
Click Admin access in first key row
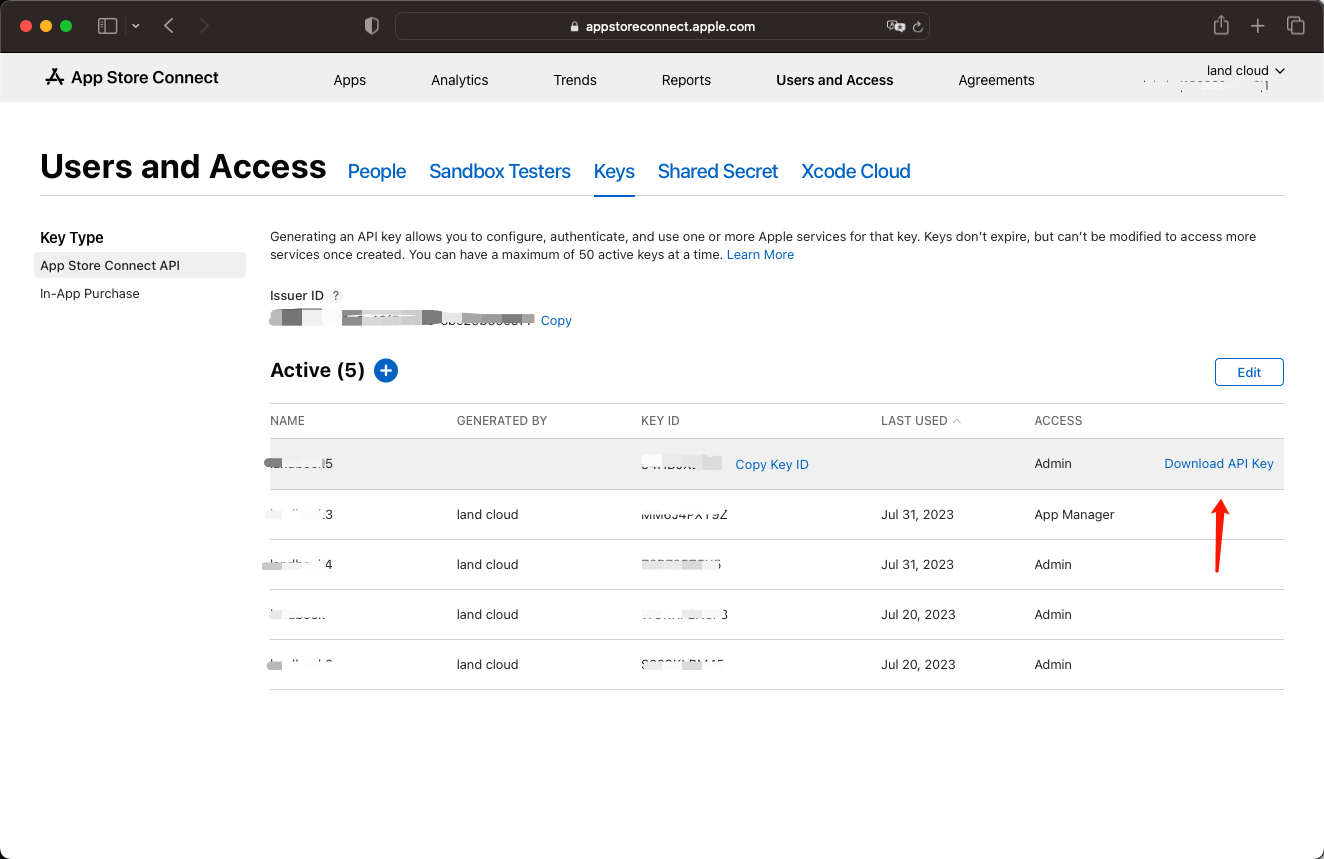[x=1053, y=464]
